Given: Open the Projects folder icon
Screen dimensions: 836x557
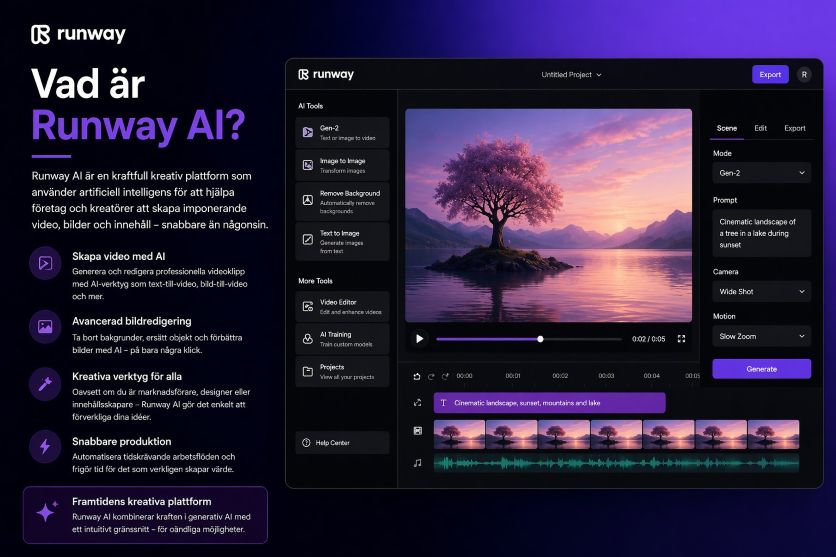Looking at the screenshot, I should click(x=308, y=371).
